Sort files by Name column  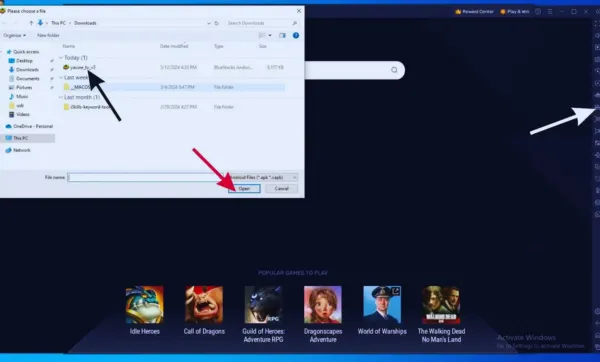[x=69, y=46]
